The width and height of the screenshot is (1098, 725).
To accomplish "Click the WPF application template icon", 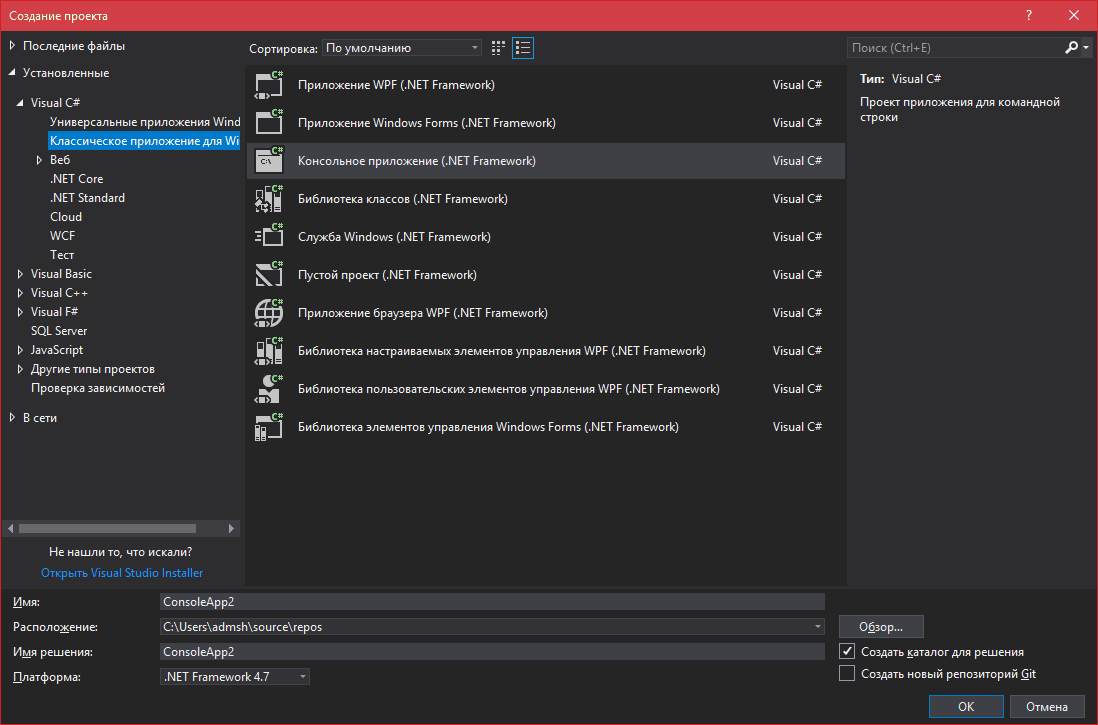I will click(x=269, y=85).
